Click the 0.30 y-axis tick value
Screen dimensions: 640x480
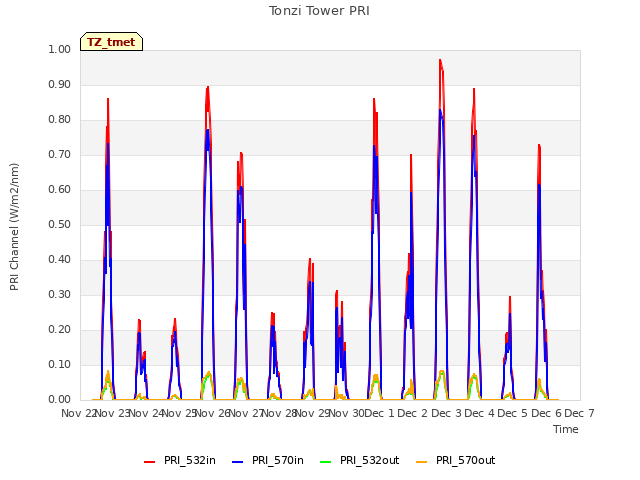click(x=60, y=295)
